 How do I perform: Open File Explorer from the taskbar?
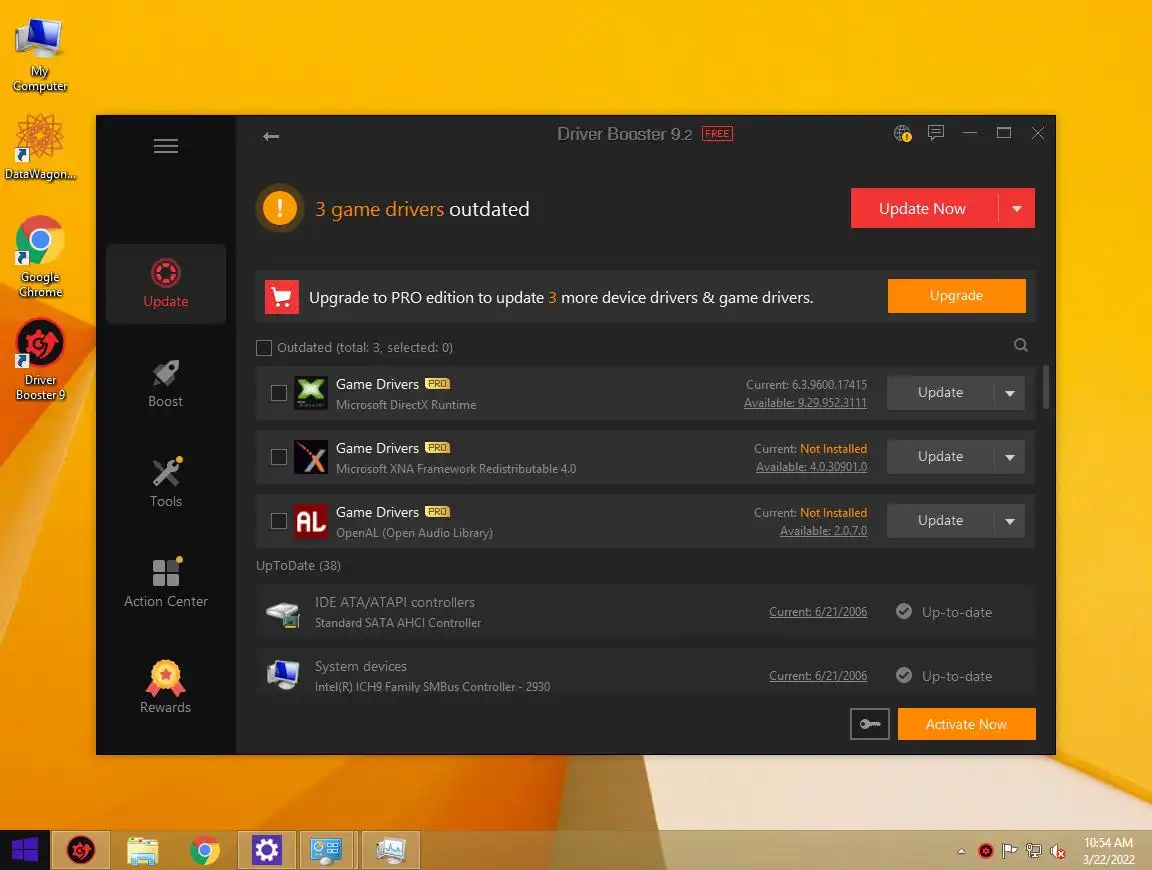point(143,850)
